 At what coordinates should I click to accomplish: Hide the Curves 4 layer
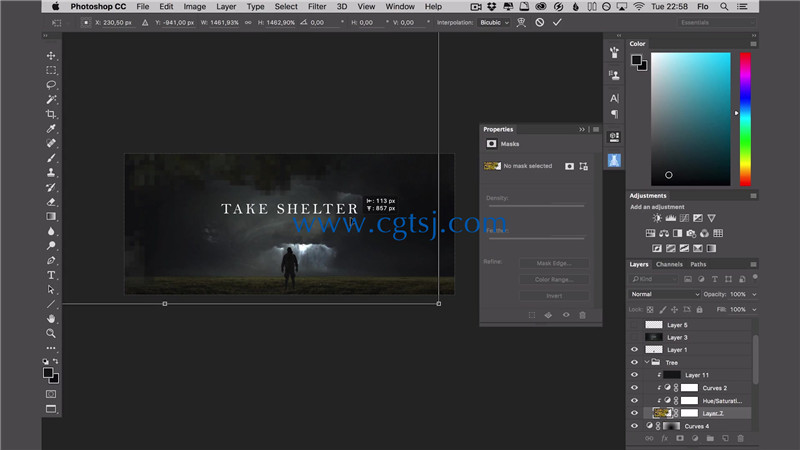point(634,426)
